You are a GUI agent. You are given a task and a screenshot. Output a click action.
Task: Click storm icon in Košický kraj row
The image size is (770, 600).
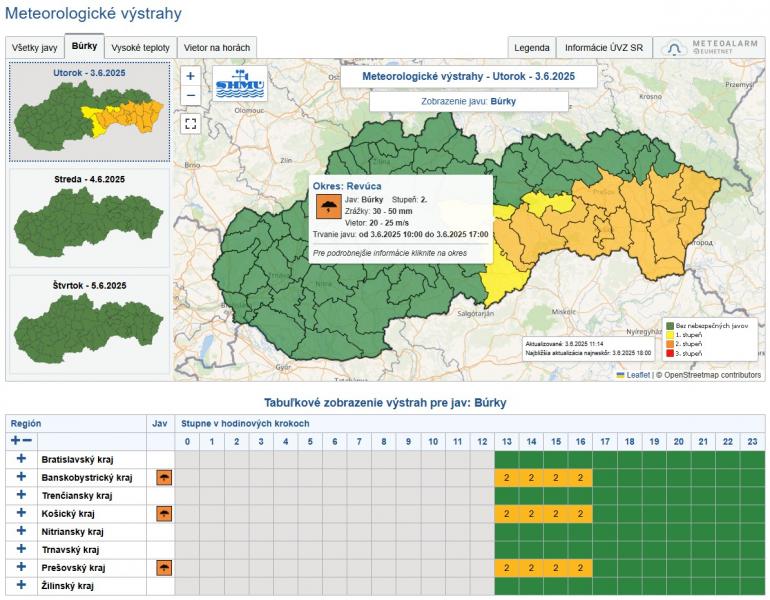[x=164, y=514]
